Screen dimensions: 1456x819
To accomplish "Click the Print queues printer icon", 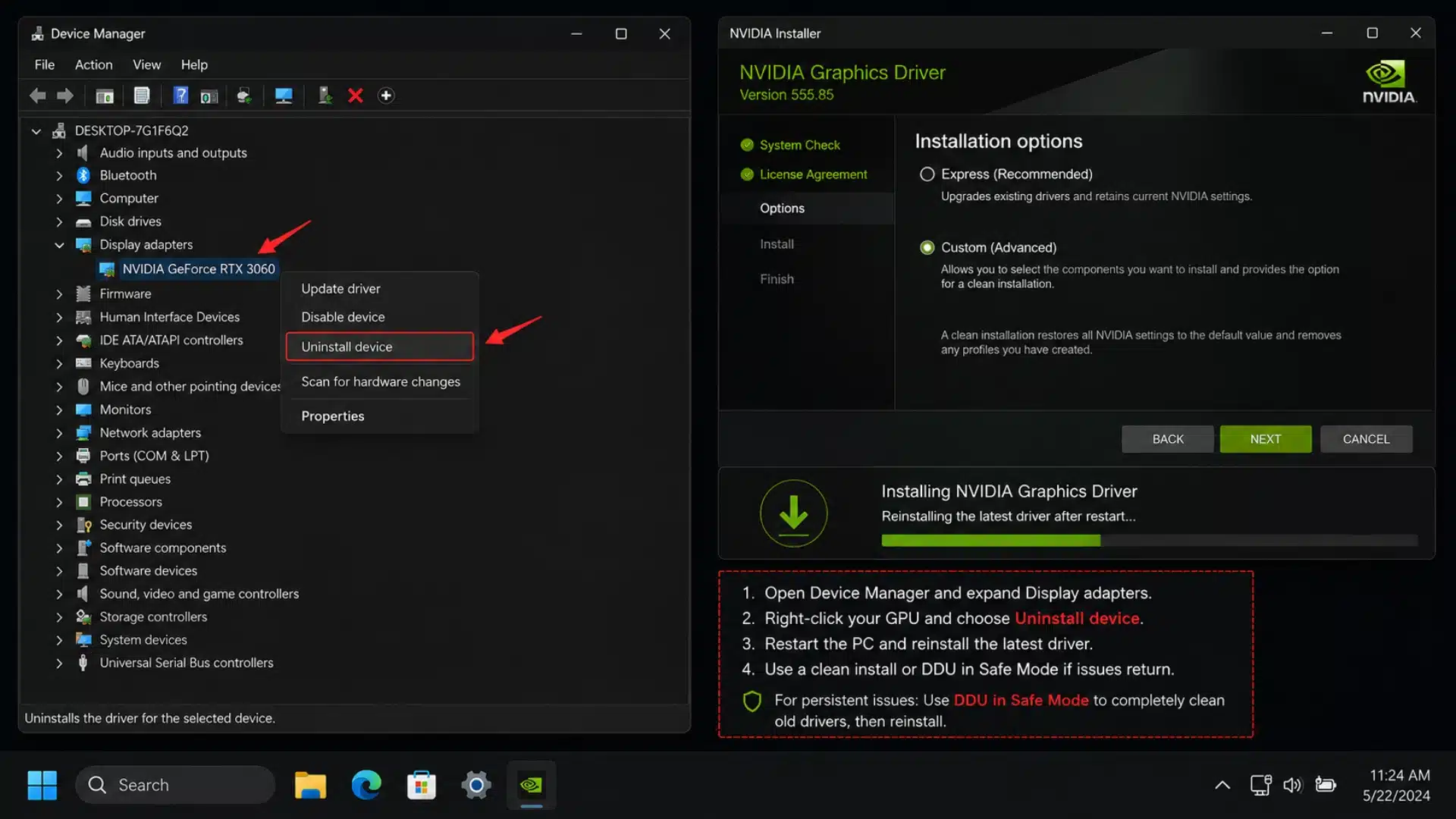I will [x=83, y=479].
